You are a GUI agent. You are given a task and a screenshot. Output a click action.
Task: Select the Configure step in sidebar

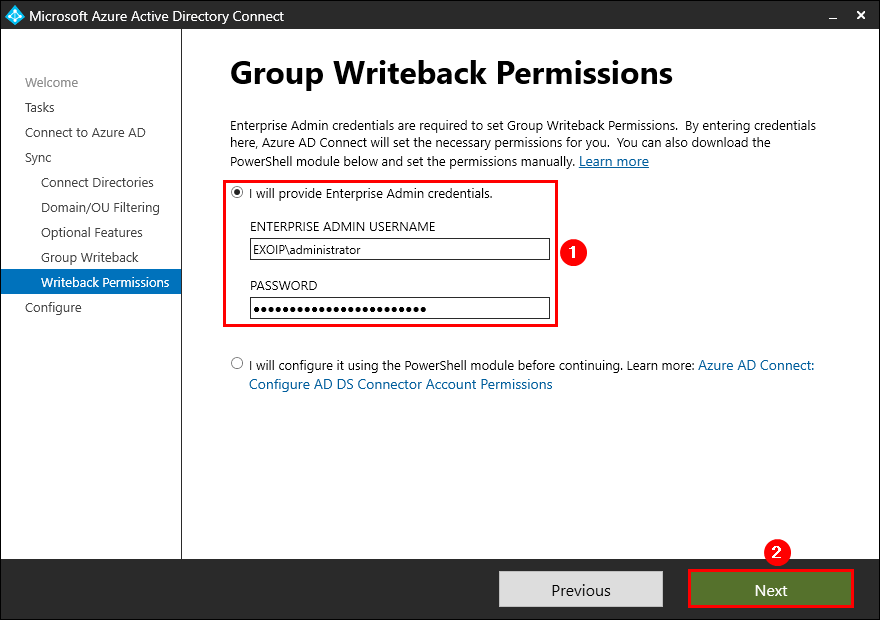pos(53,307)
